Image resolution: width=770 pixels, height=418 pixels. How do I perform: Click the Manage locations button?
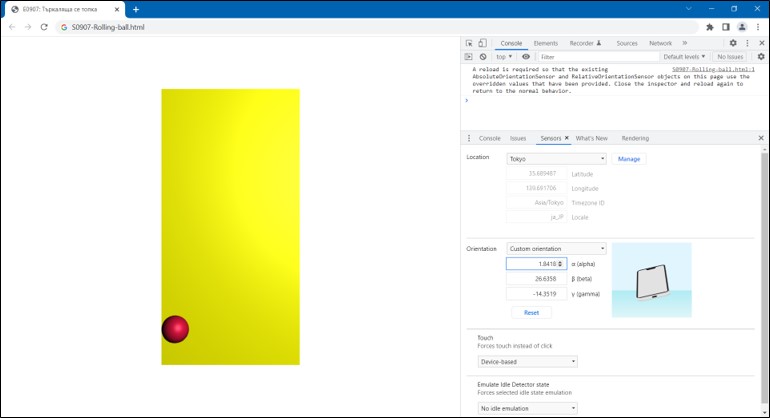click(628, 159)
